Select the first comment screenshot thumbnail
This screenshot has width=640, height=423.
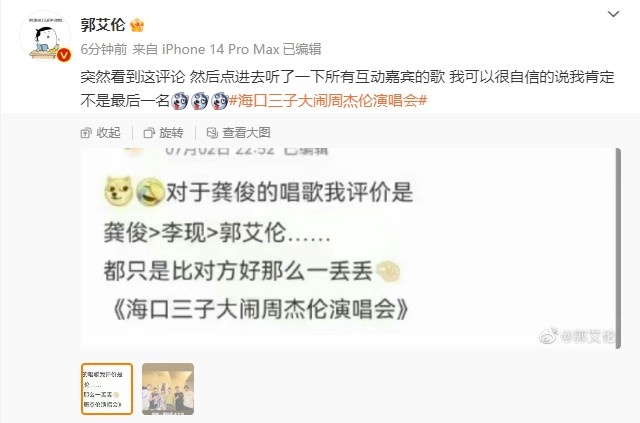(x=107, y=389)
